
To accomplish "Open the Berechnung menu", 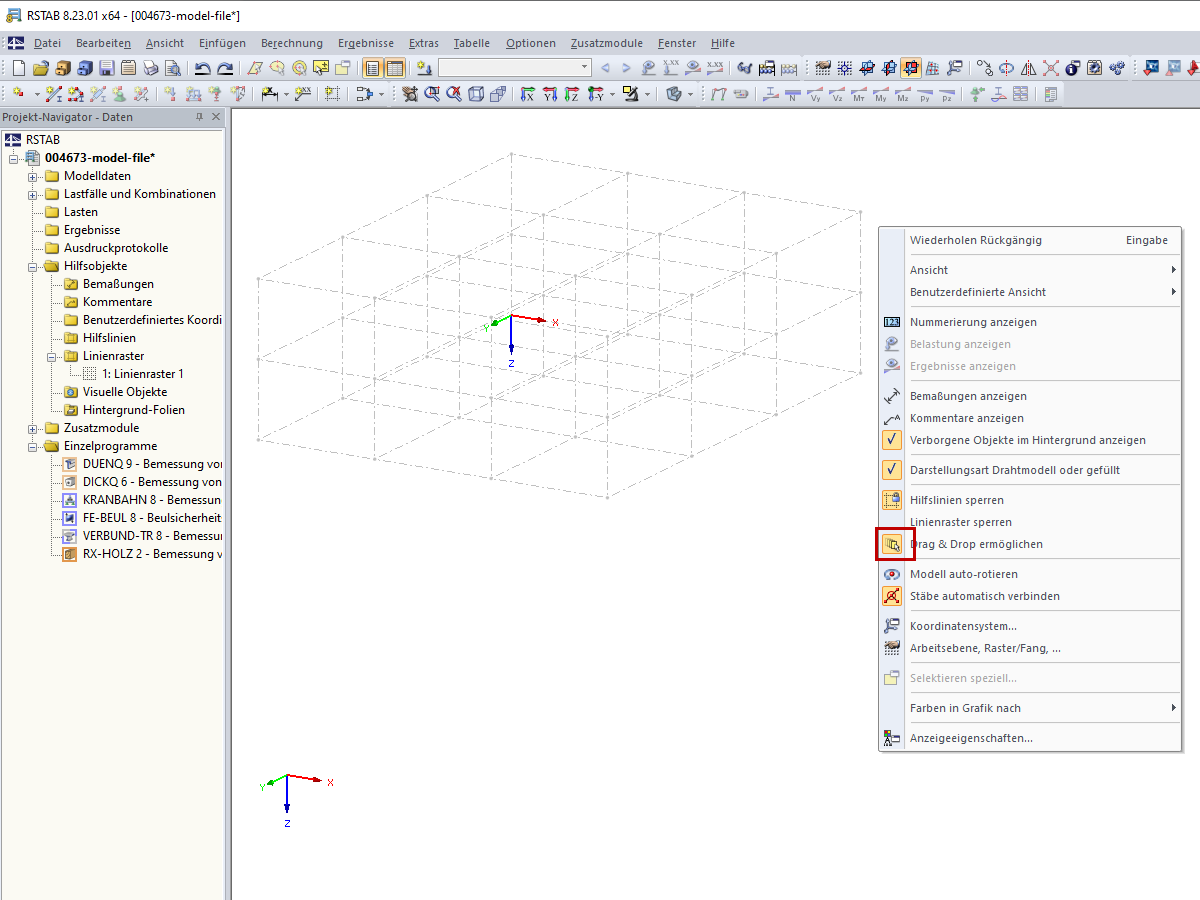I will pyautogui.click(x=292, y=43).
